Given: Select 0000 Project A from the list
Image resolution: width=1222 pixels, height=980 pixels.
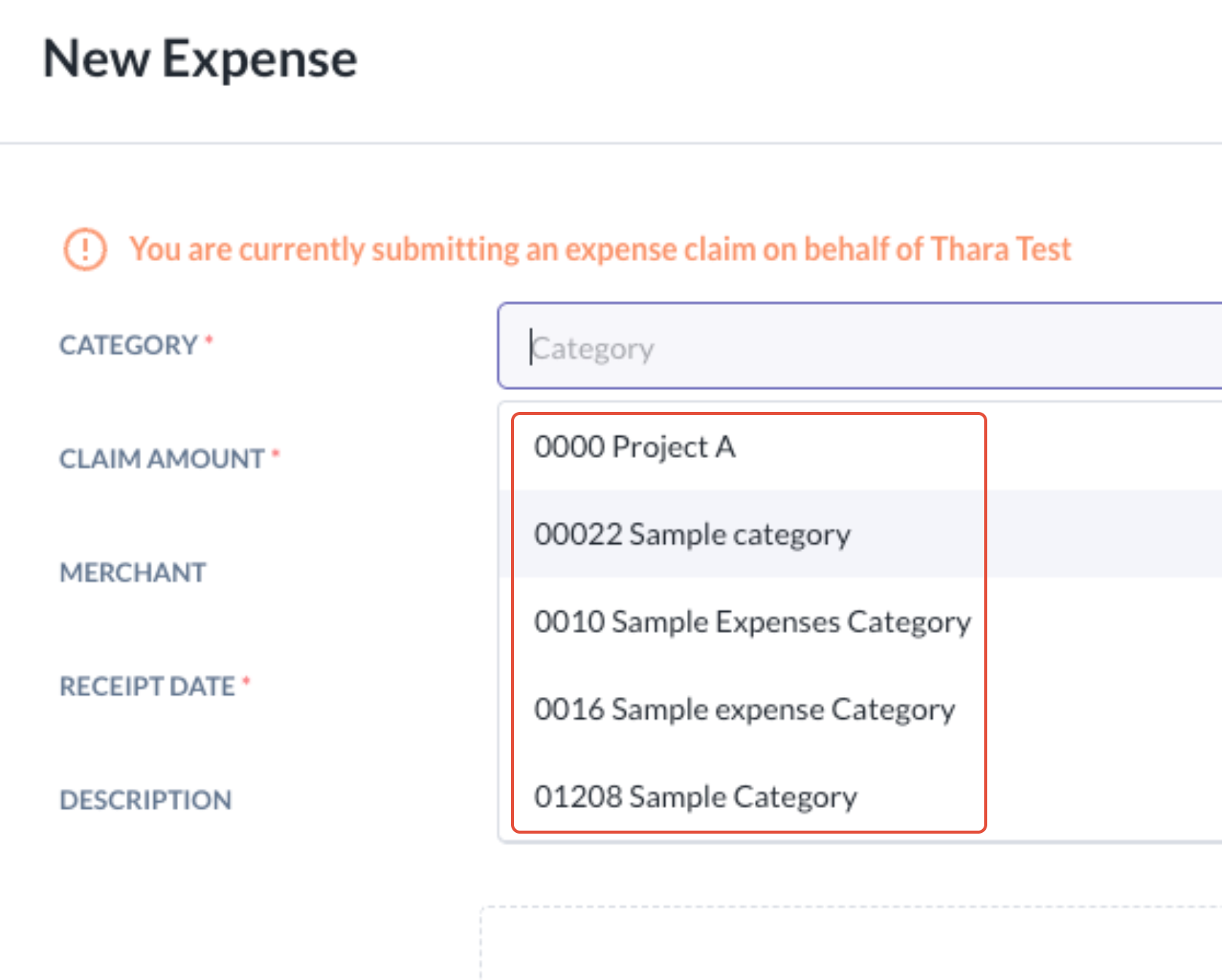Looking at the screenshot, I should tap(860, 447).
